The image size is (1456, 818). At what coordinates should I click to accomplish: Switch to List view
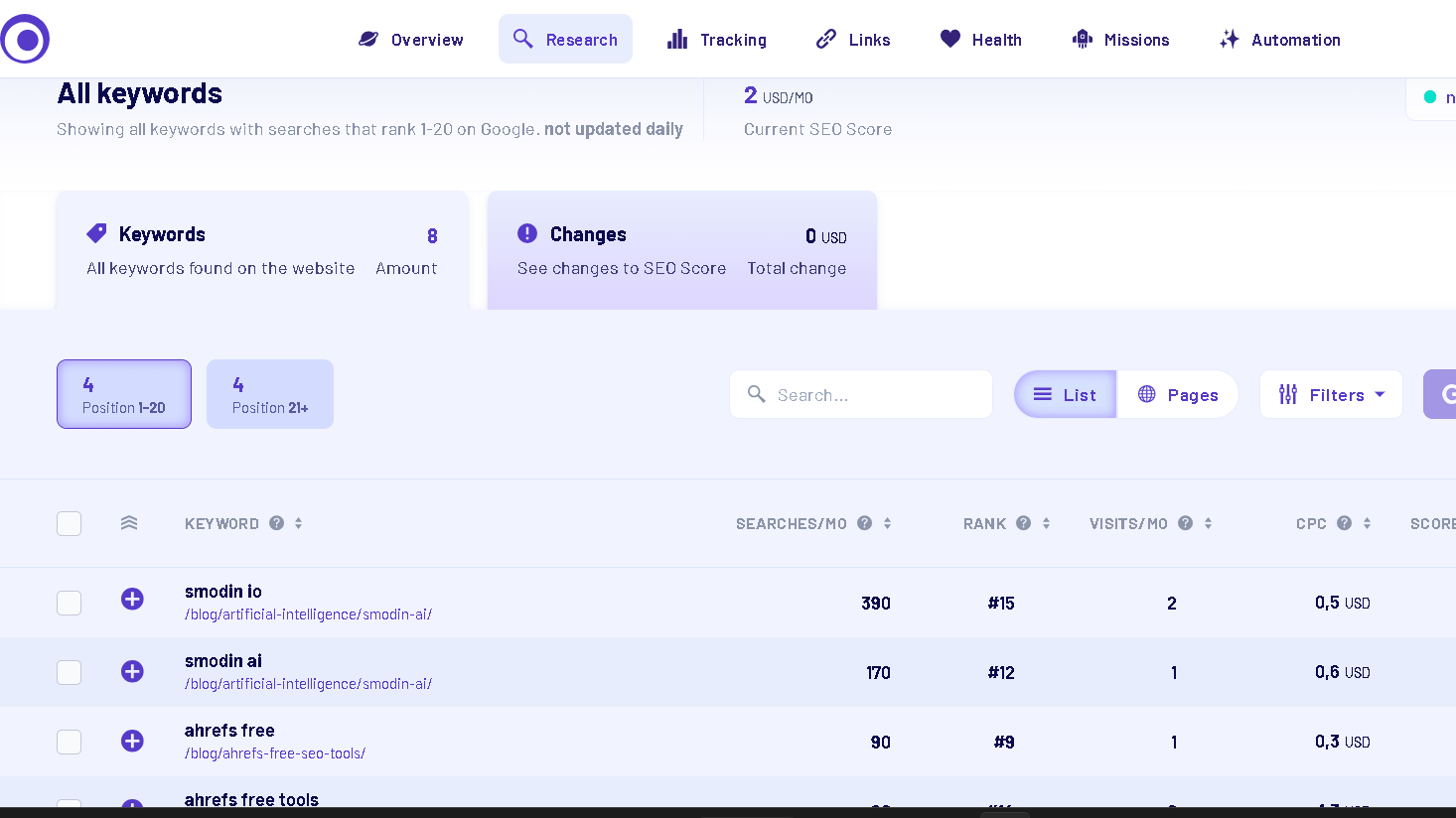pos(1066,394)
